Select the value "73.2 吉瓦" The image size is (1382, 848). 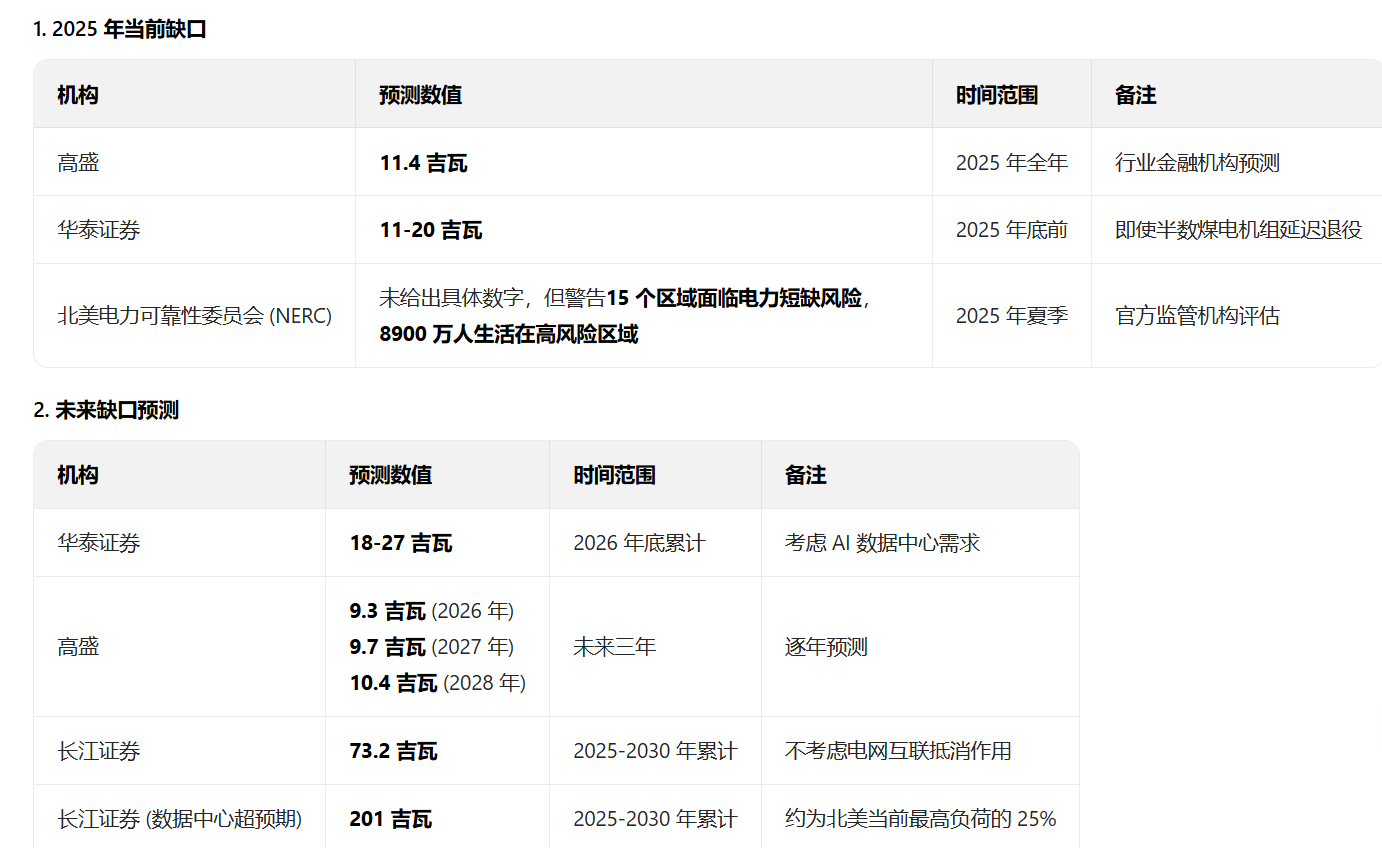coord(393,751)
